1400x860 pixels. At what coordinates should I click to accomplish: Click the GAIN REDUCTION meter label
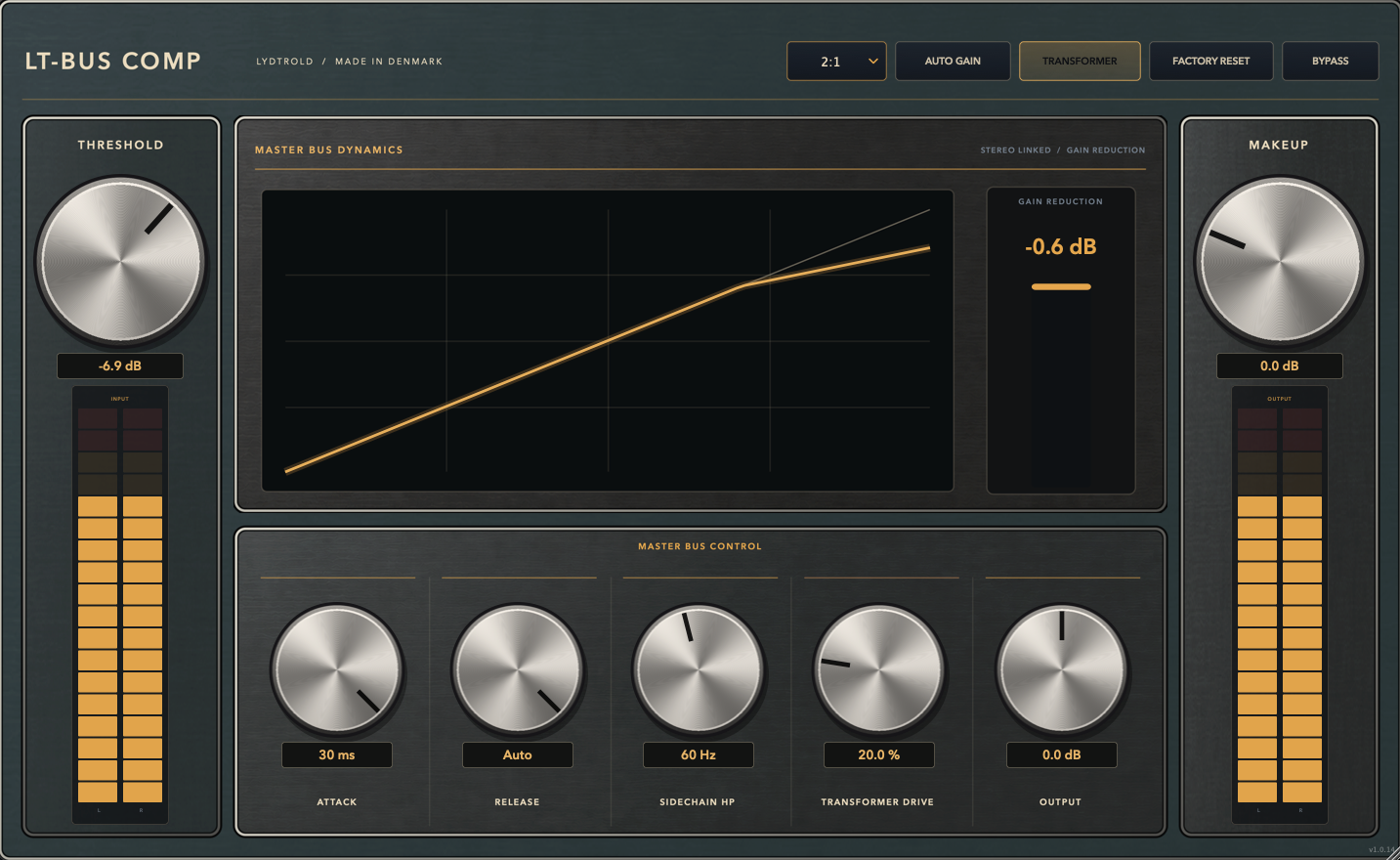pos(1061,201)
